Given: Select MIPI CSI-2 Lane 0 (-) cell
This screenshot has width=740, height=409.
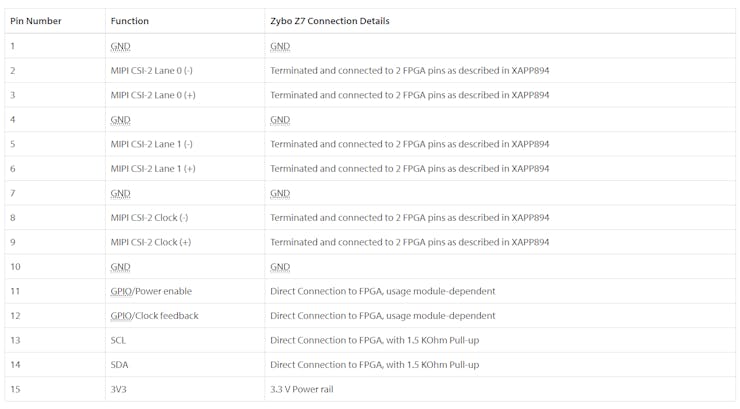Looking at the screenshot, I should [151, 71].
